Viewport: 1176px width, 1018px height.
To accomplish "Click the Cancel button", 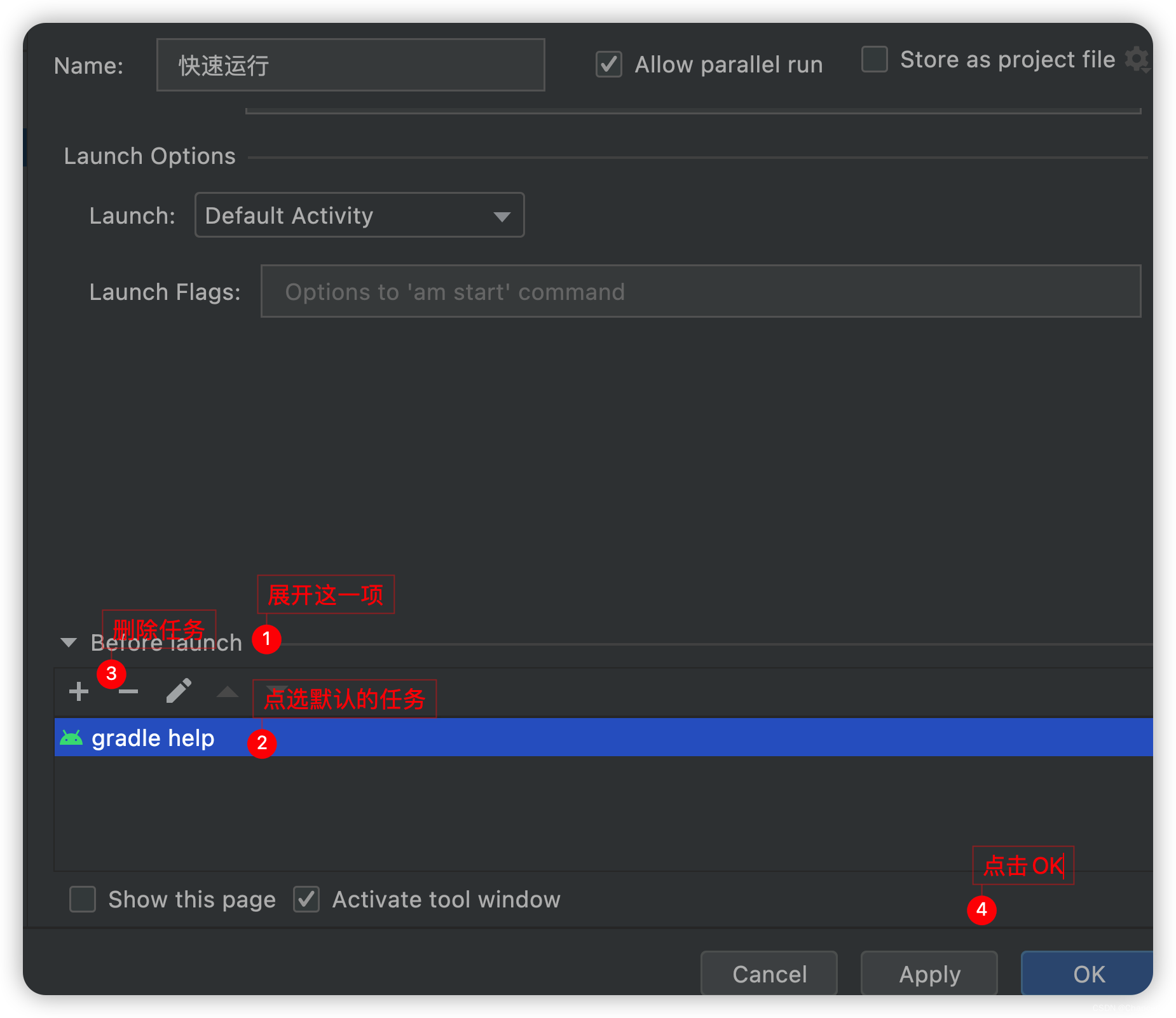I will click(769, 974).
